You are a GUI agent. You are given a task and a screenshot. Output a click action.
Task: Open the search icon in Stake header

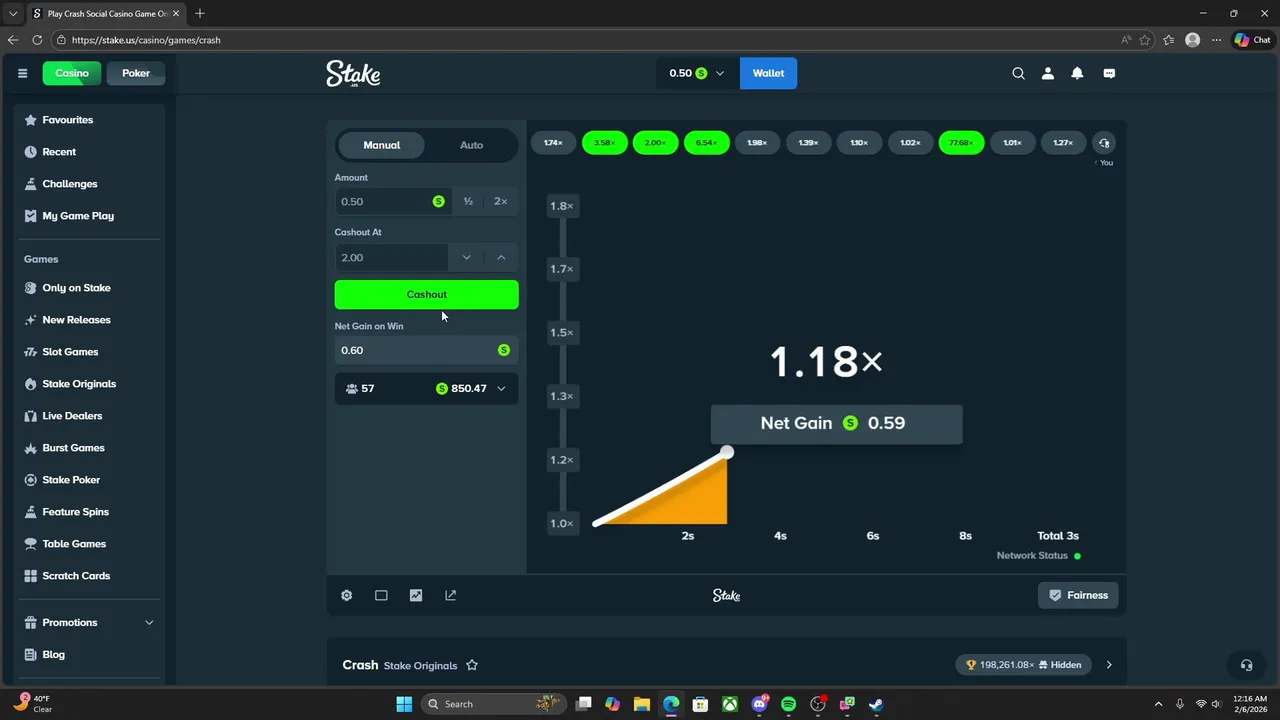tap(1018, 73)
